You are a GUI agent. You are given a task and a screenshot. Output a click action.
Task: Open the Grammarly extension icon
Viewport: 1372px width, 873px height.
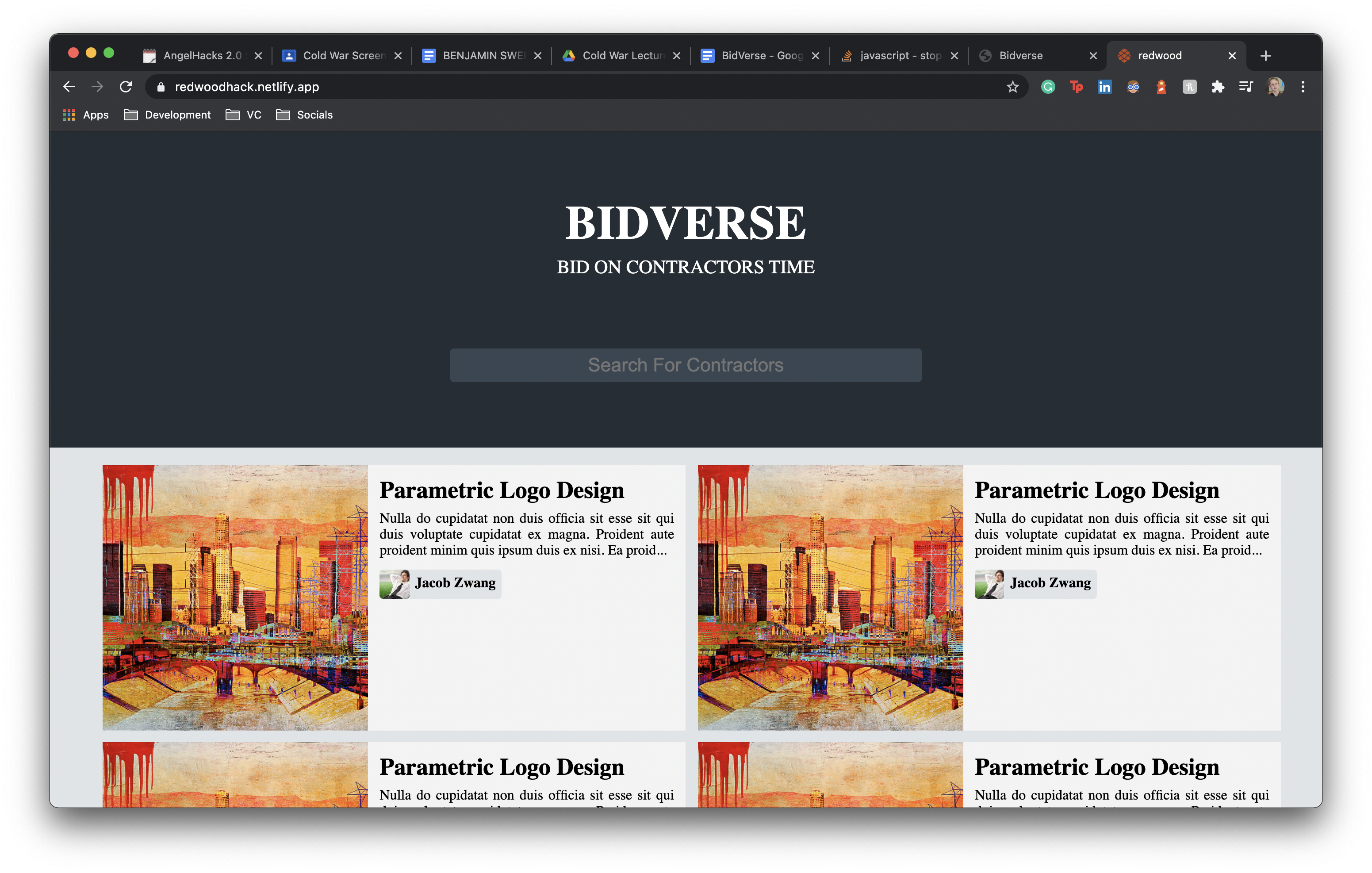pyautogui.click(x=1048, y=87)
